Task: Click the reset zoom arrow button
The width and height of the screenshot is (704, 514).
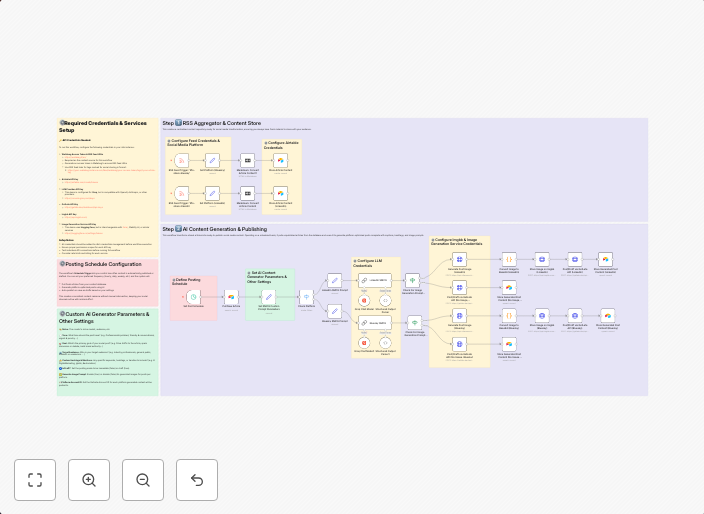Action: [197, 480]
